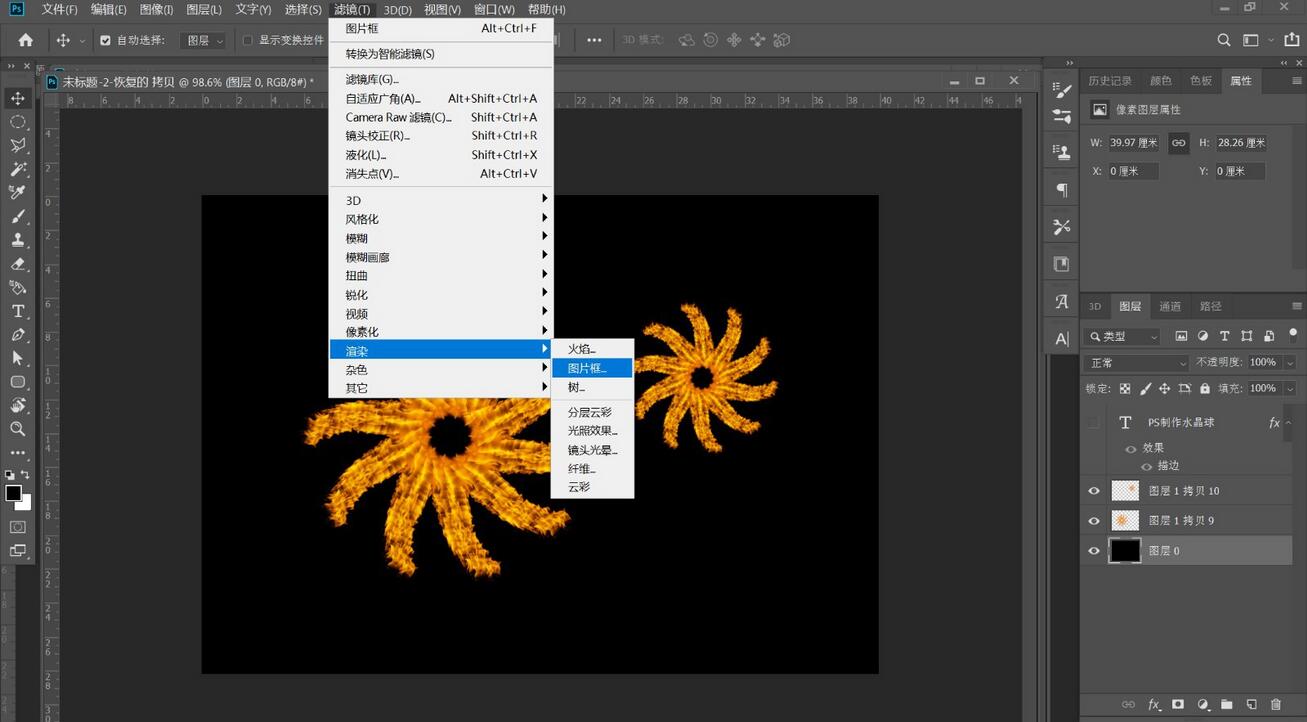The image size is (1307, 722).
Task: Show the PS制作水晶球 text layer
Action: tap(1094, 423)
